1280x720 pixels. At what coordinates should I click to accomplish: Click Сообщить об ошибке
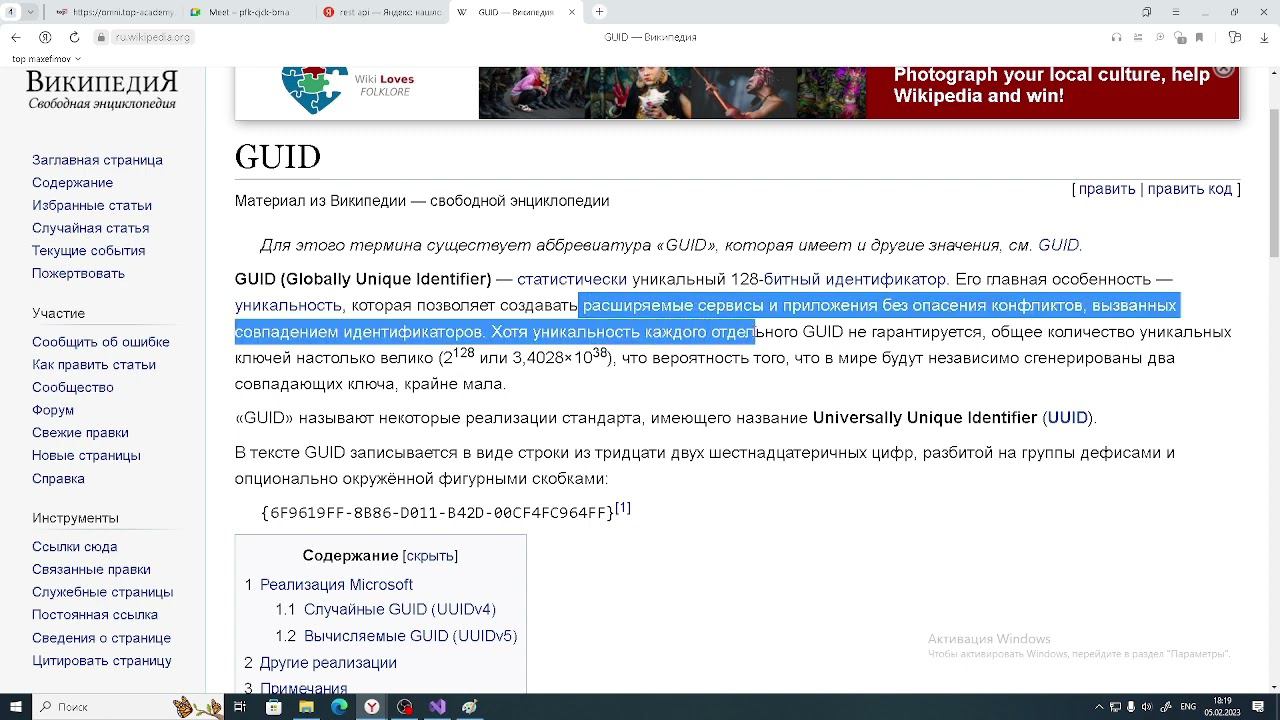point(101,342)
